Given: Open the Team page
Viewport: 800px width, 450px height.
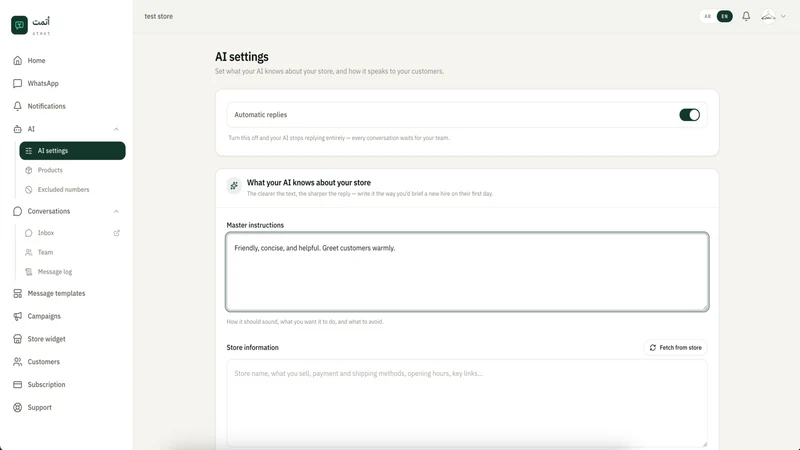Looking at the screenshot, I should [45, 252].
